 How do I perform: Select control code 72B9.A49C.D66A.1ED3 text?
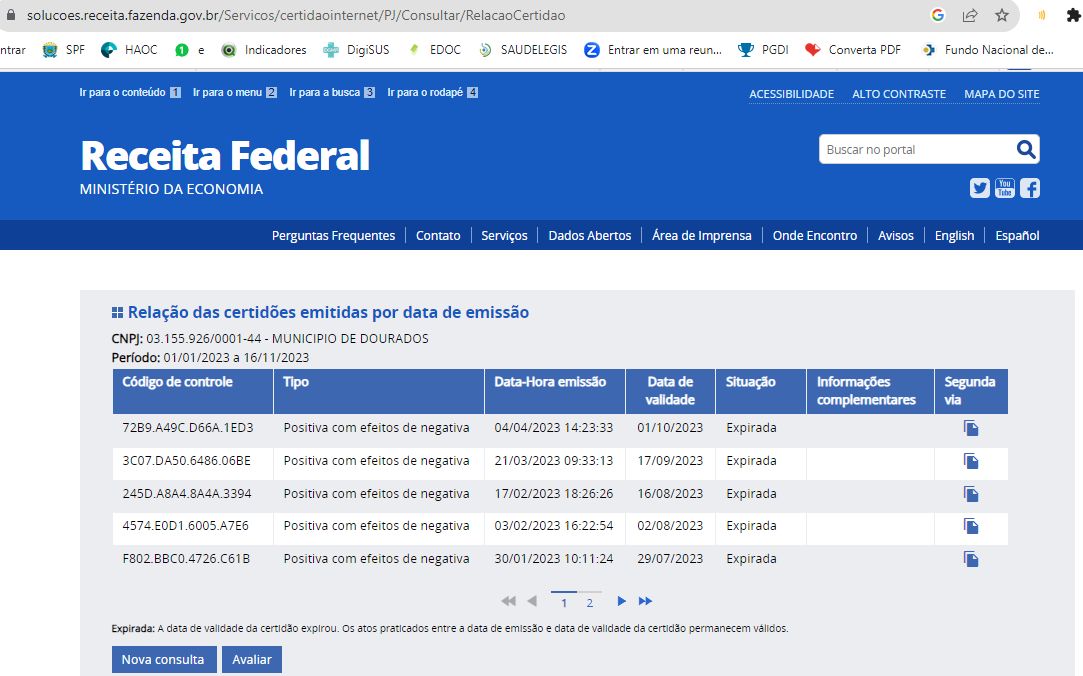[x=188, y=427]
